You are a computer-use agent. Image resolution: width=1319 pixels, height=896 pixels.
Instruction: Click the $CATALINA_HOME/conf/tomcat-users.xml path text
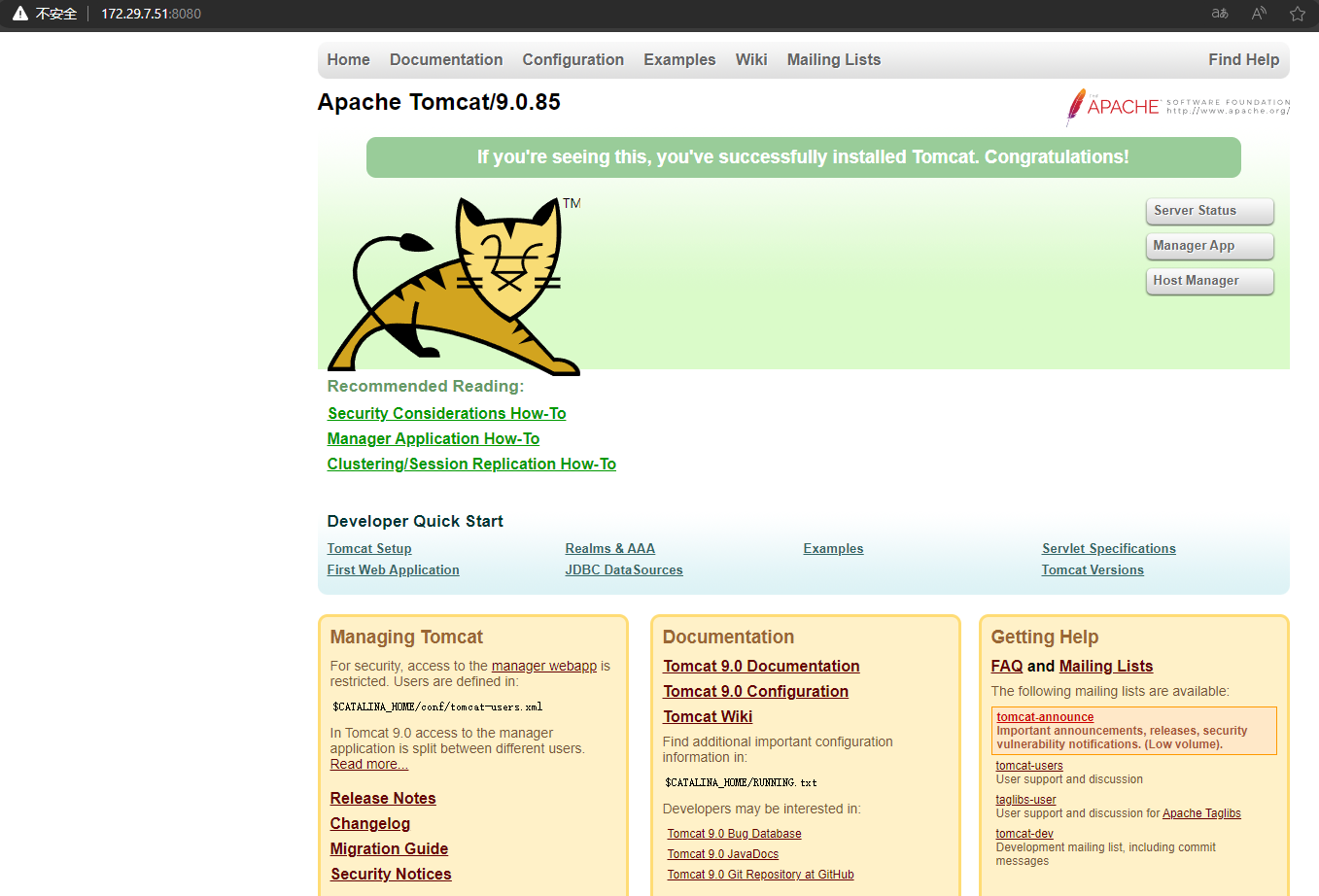point(437,706)
